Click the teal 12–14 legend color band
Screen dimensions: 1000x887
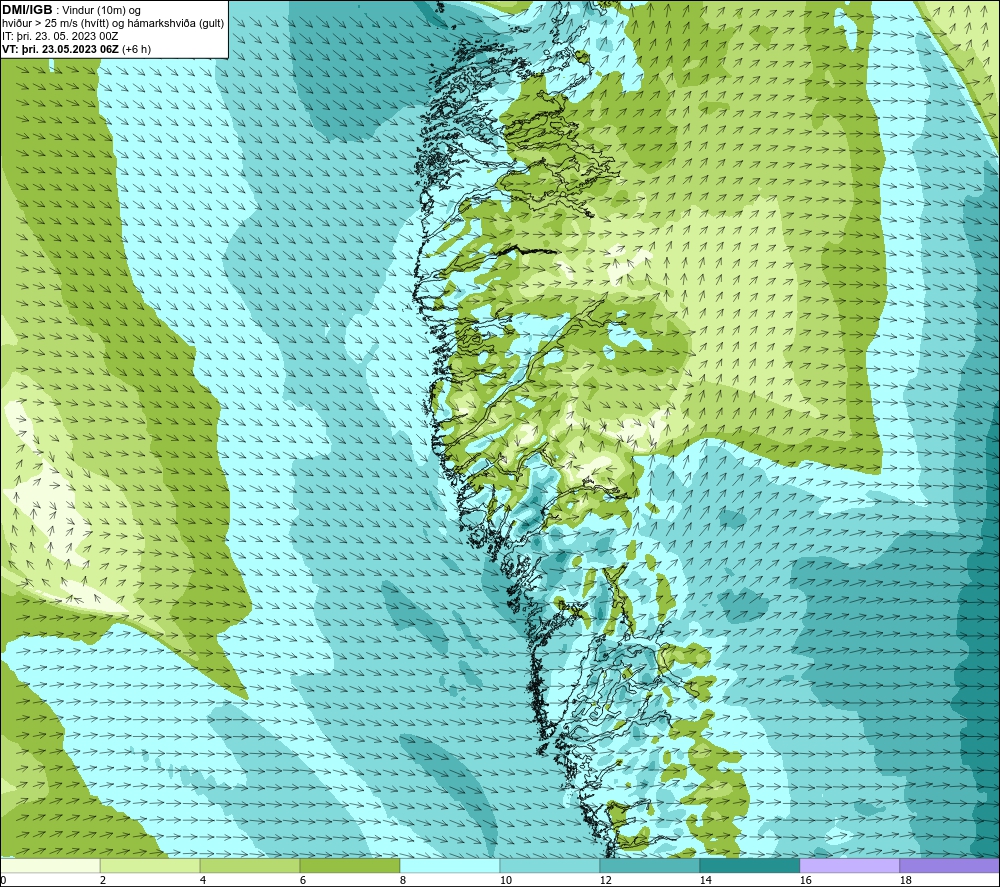click(649, 866)
